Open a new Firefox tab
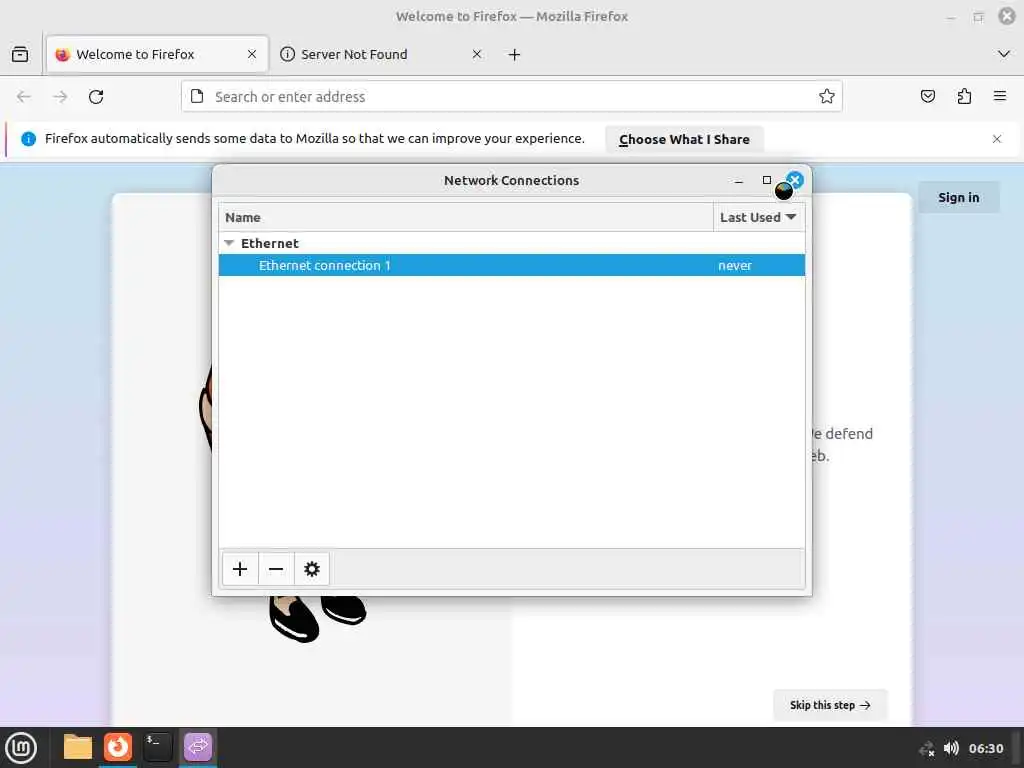The image size is (1024, 768). [x=514, y=54]
